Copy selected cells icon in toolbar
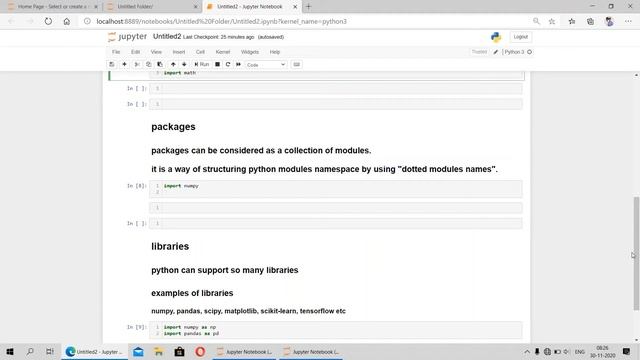 [x=149, y=64]
